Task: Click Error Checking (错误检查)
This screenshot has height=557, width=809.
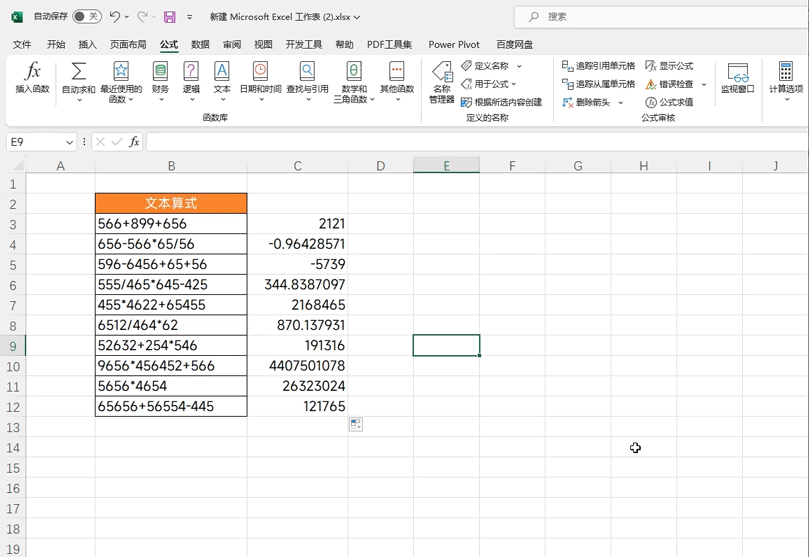Action: (x=669, y=84)
